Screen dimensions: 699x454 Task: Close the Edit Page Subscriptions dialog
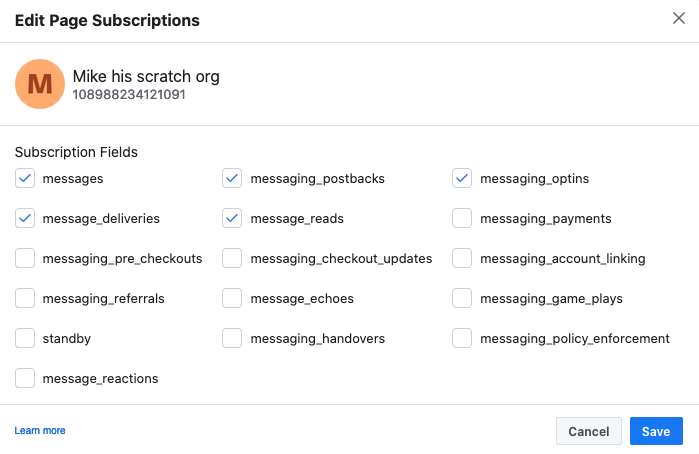[679, 19]
